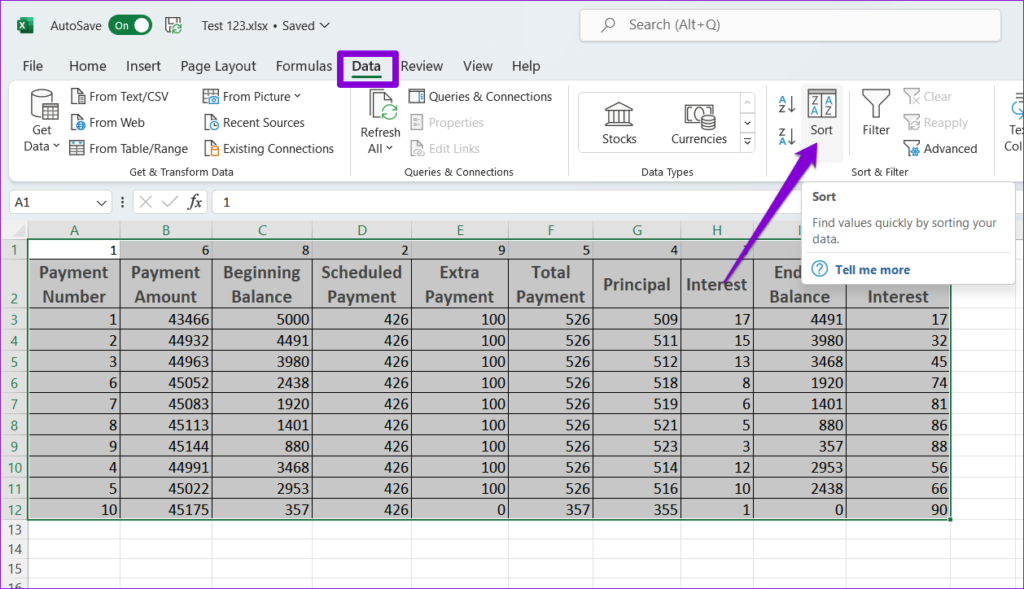
Task: Insert data with From Picture
Action: 248,95
